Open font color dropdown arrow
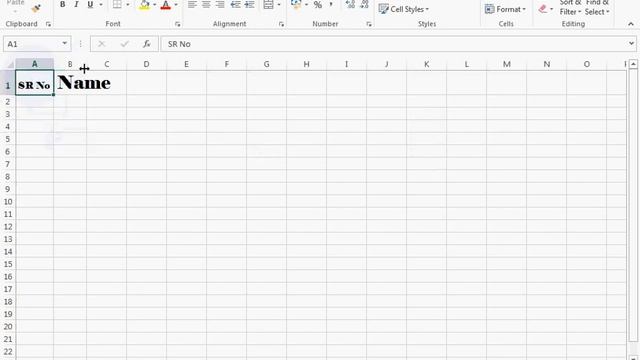Screen dimensions: 640x360 [x=176, y=4]
